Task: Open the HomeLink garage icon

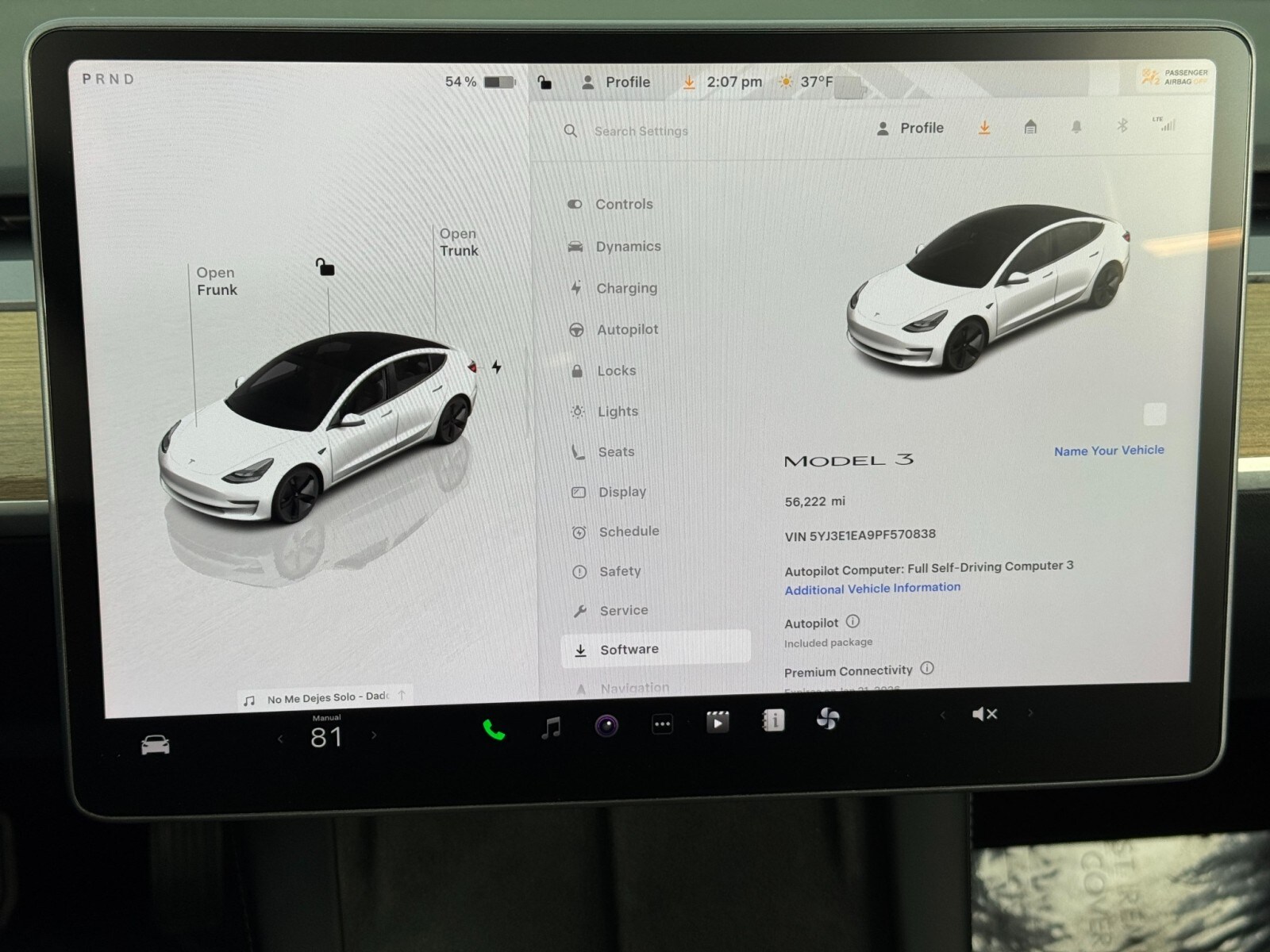Action: tap(1030, 127)
